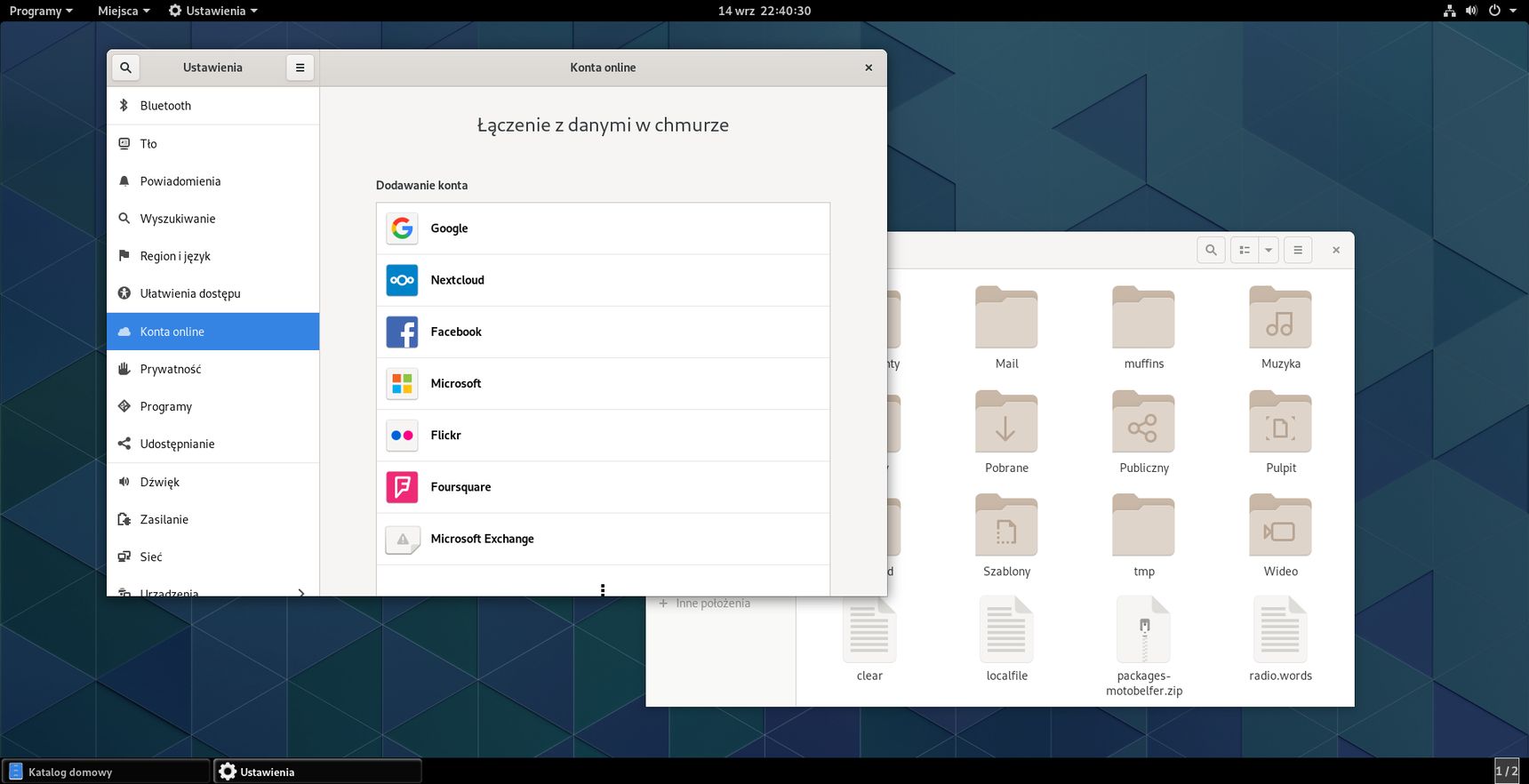Viewport: 1529px width, 784px height.
Task: Toggle the file manager list view button
Action: [1245, 251]
